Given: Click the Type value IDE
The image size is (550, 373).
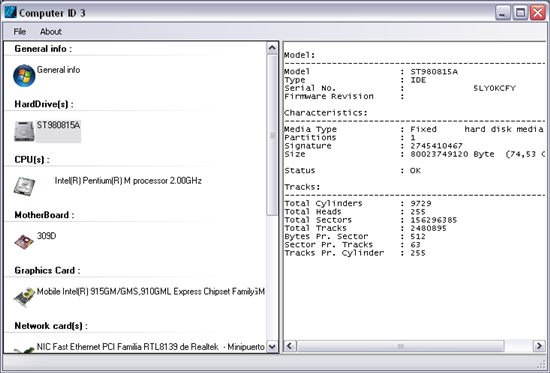Looking at the screenshot, I should (418, 80).
